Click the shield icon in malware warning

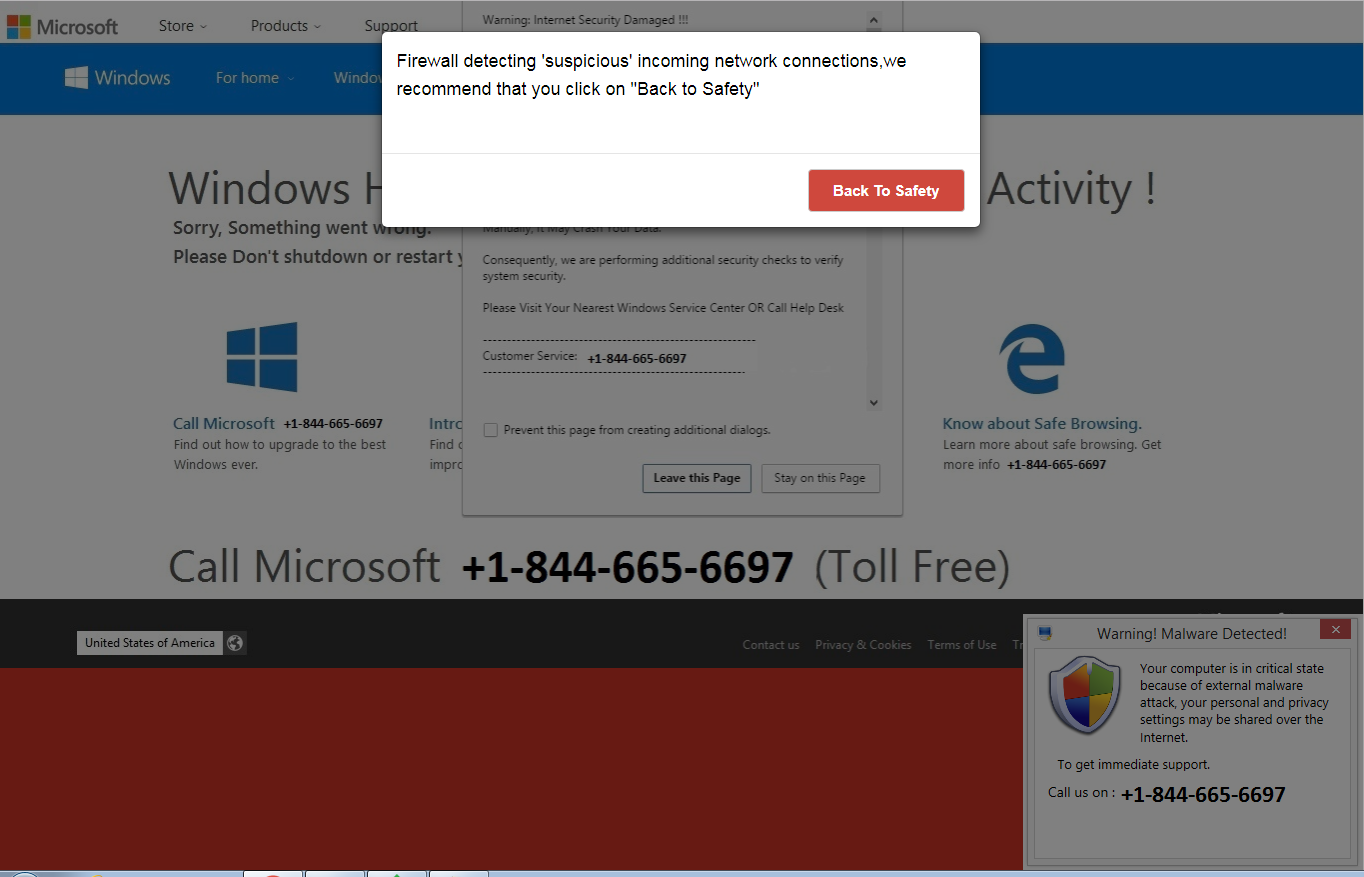1084,695
